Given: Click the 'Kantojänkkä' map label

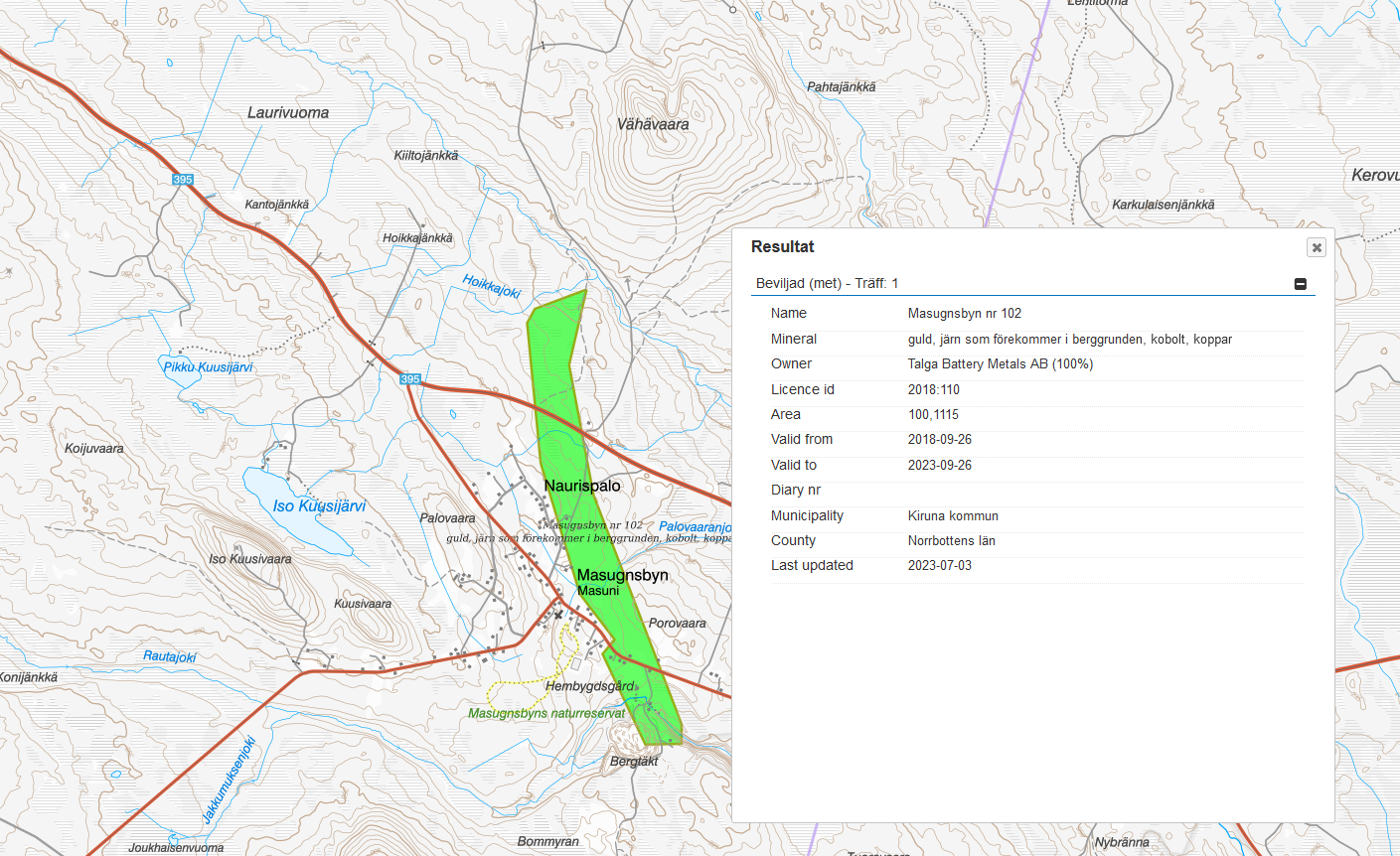Looking at the screenshot, I should 277,205.
